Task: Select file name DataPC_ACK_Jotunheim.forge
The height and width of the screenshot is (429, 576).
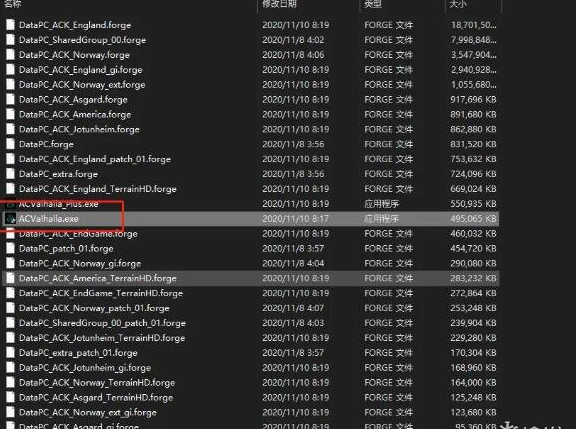Action: pos(79,129)
